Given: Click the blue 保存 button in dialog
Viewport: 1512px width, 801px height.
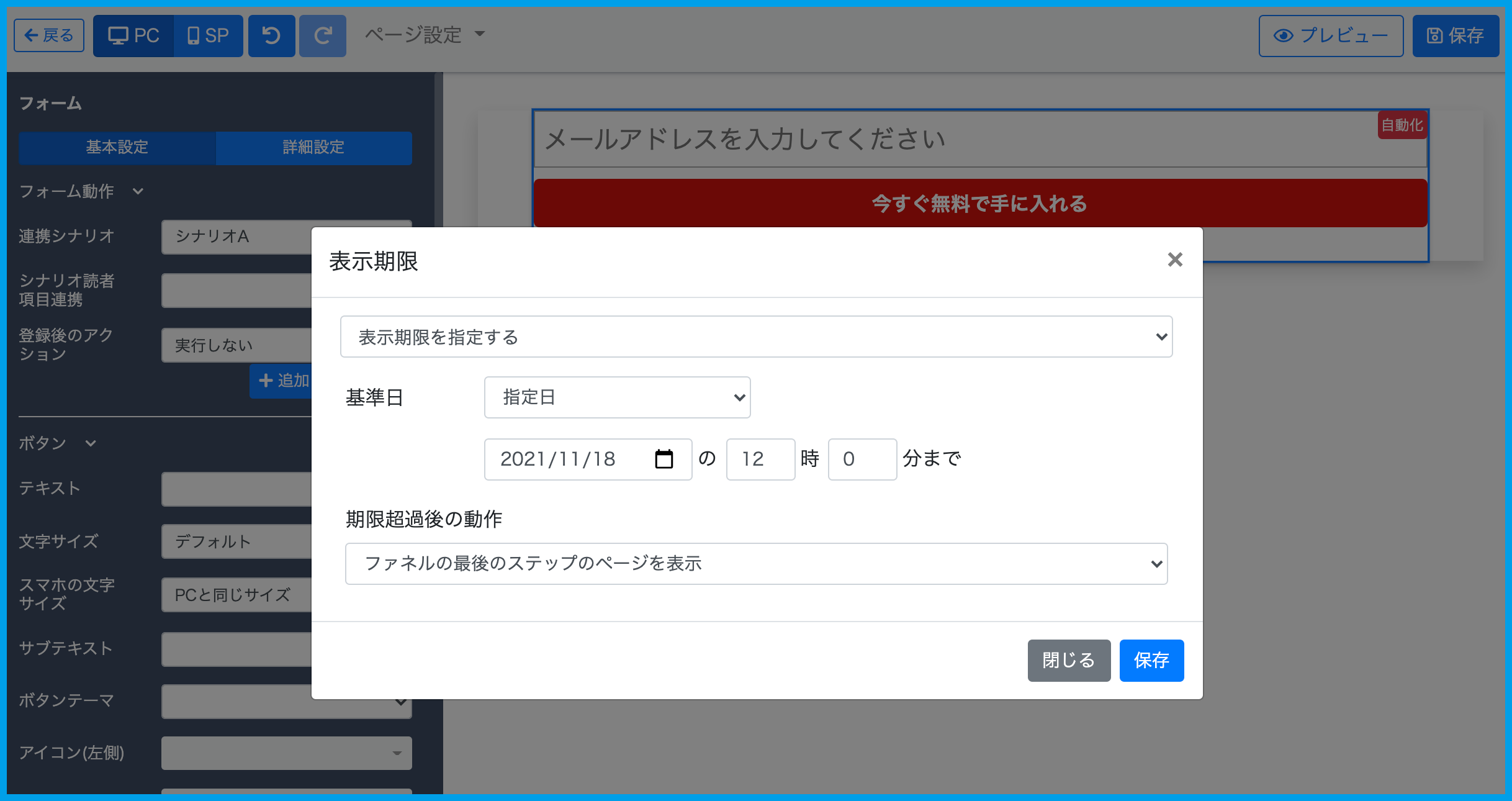Looking at the screenshot, I should click(x=1151, y=660).
